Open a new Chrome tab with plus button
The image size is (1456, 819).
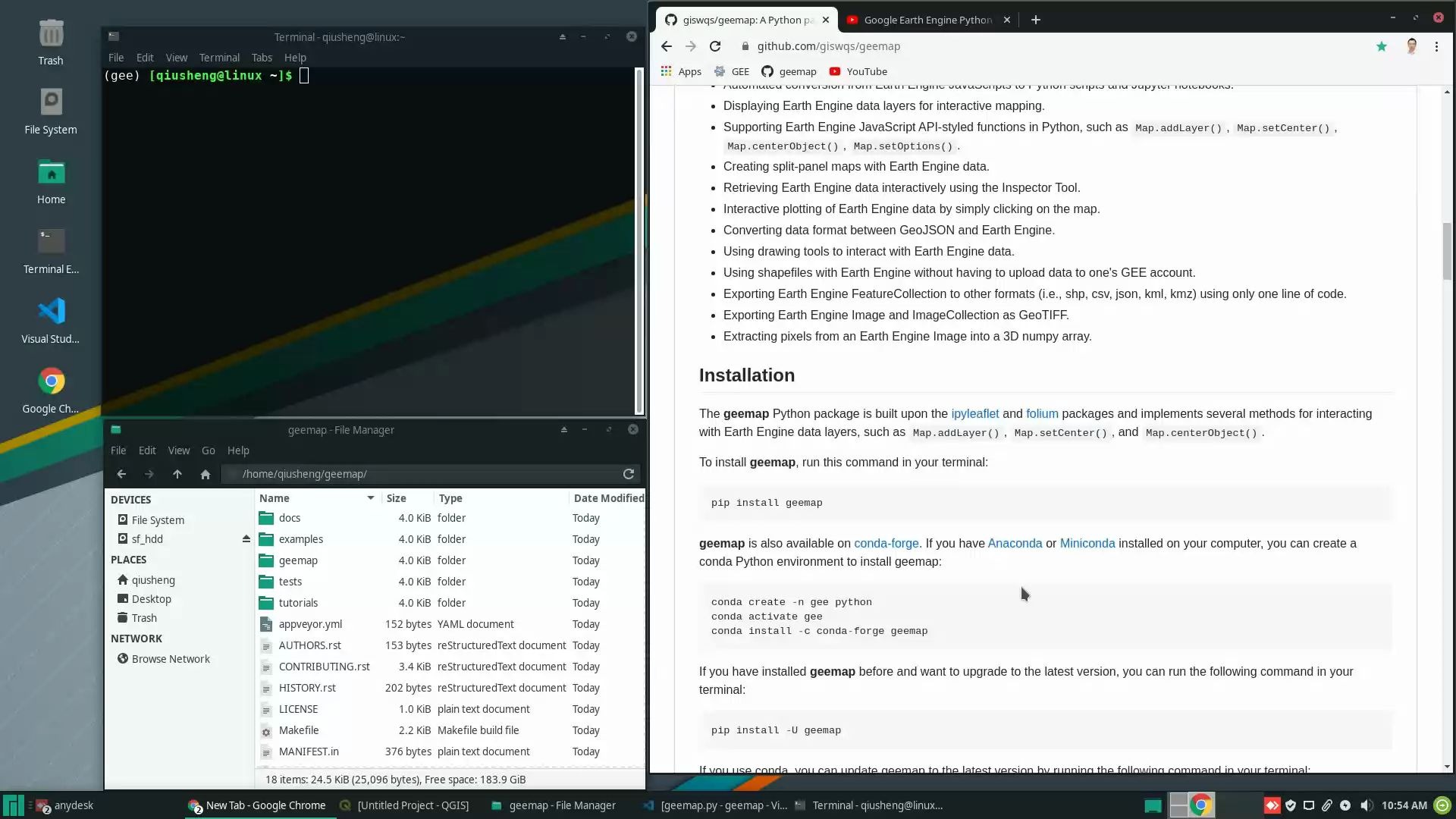(x=1036, y=20)
